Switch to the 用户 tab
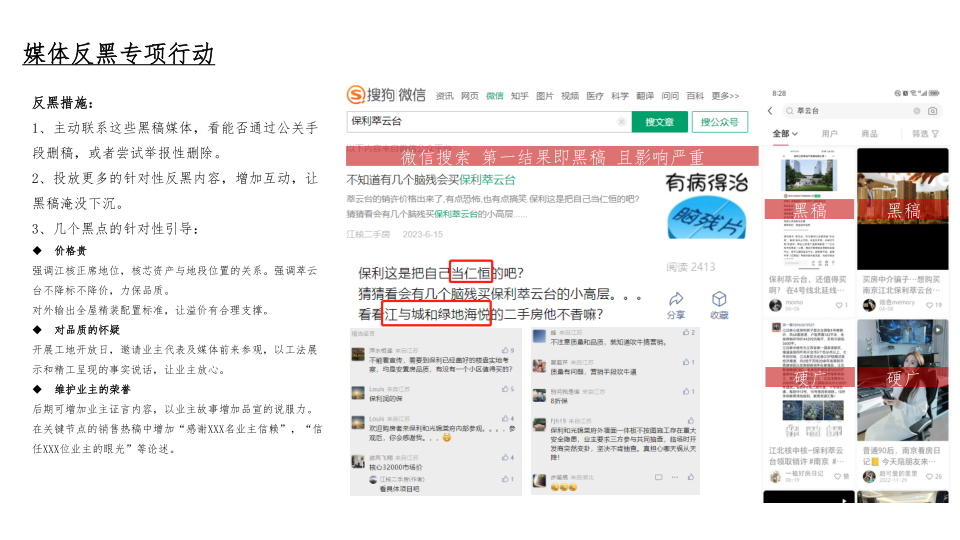The image size is (960, 540). click(830, 133)
